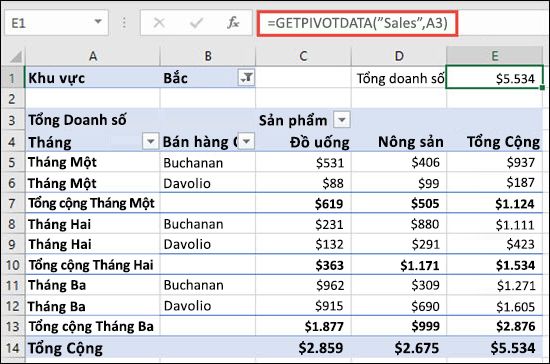This screenshot has width=550, height=364.
Task: Select cell E1 showing $5.534
Action: [x=495, y=78]
